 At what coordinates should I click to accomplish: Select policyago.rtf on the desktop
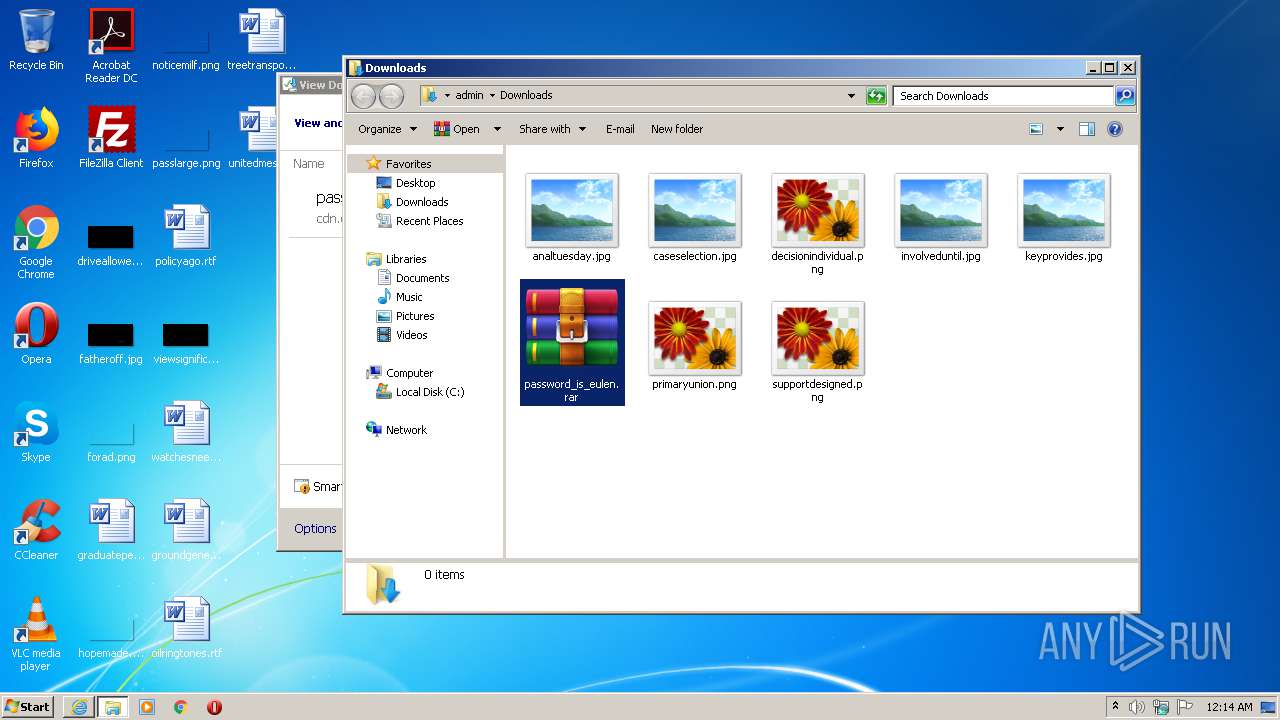pyautogui.click(x=186, y=236)
